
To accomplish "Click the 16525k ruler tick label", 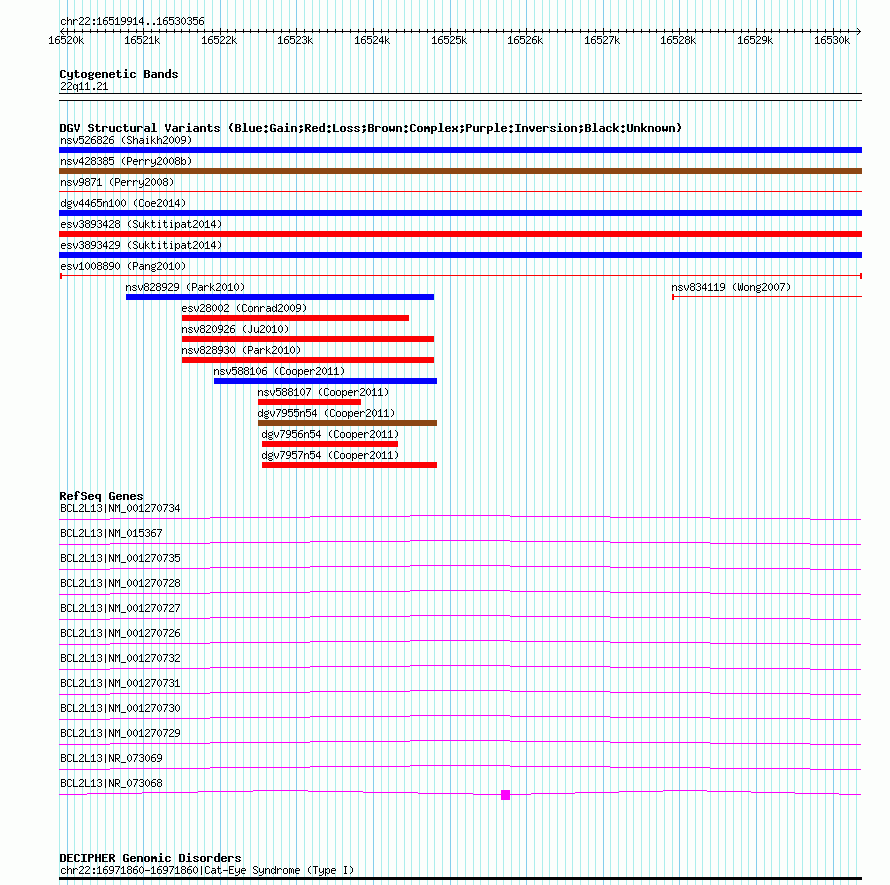I will click(x=449, y=40).
